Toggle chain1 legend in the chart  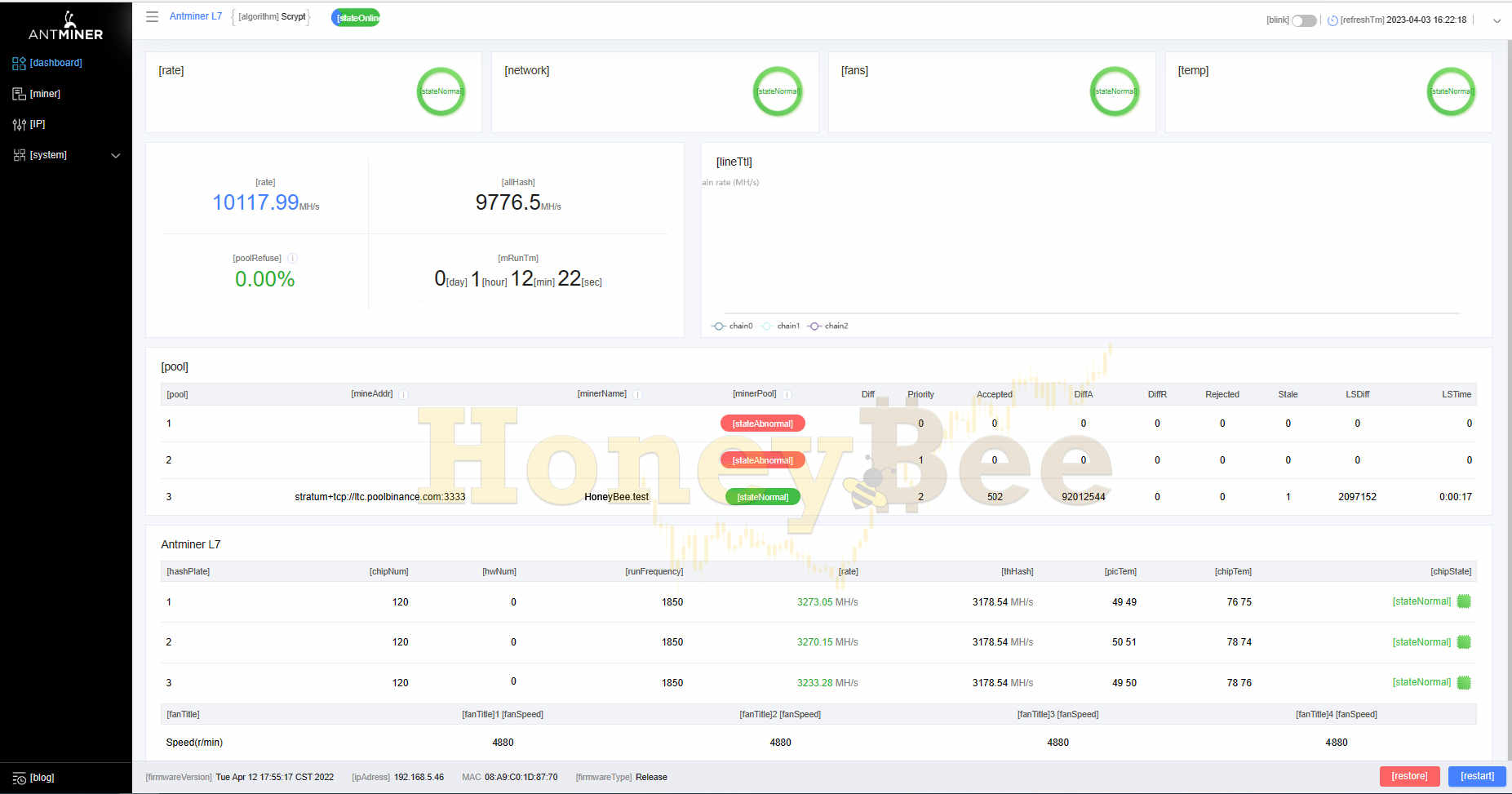780,326
